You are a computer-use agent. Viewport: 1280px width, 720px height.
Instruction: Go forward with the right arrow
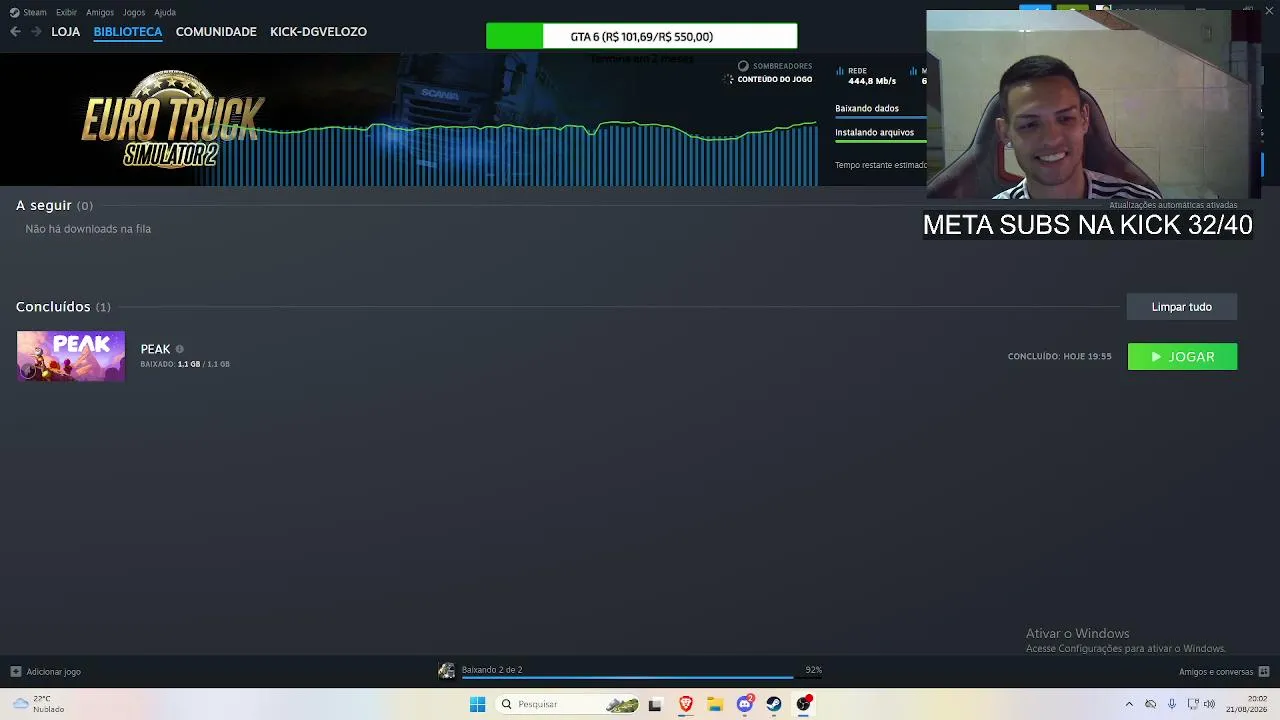[x=36, y=32]
